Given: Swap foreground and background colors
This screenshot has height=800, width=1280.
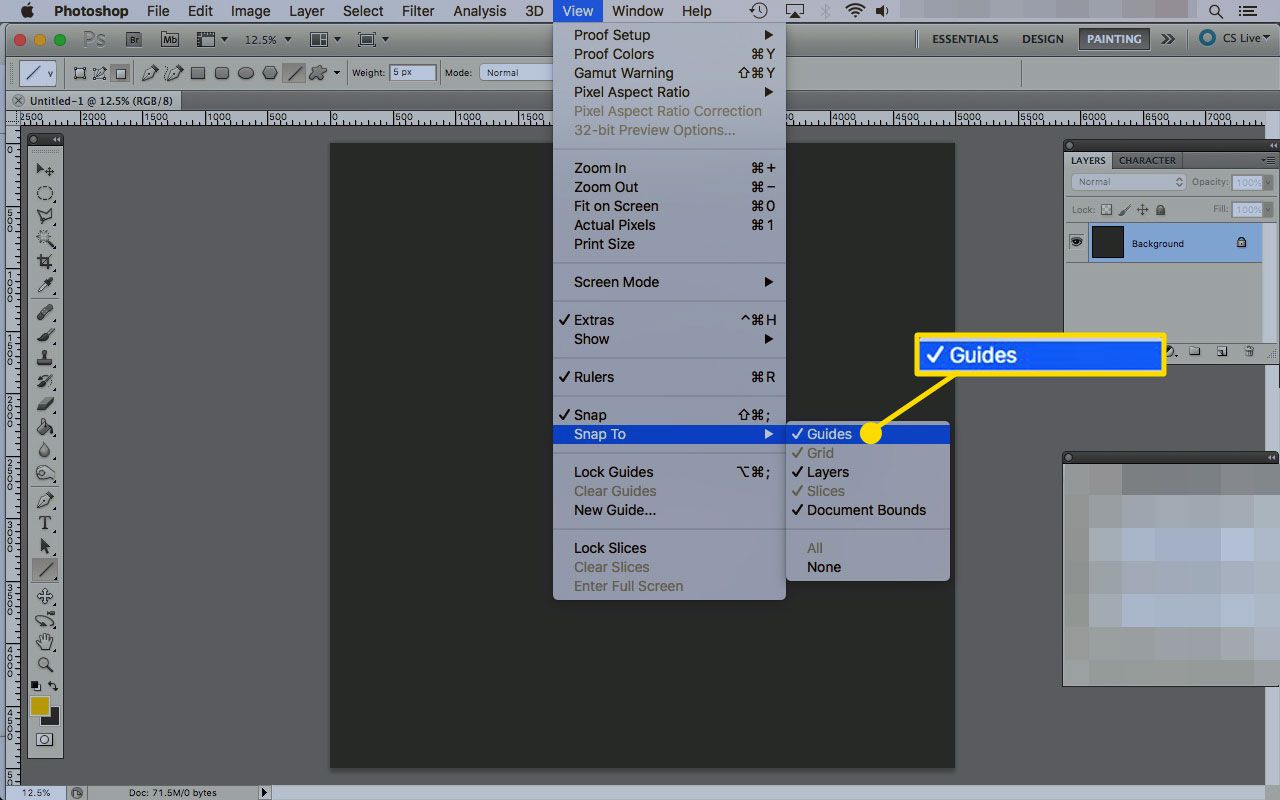Looking at the screenshot, I should [x=53, y=687].
